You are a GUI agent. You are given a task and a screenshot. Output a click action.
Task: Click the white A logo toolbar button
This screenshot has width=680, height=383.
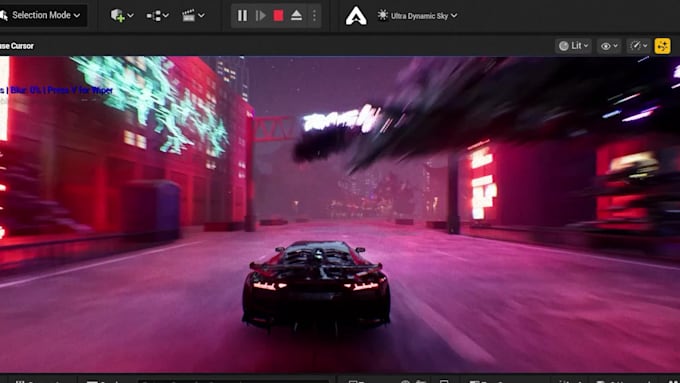point(356,16)
